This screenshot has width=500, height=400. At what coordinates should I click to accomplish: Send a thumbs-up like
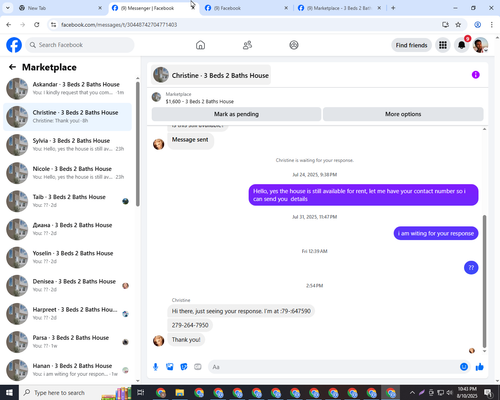coord(480,367)
